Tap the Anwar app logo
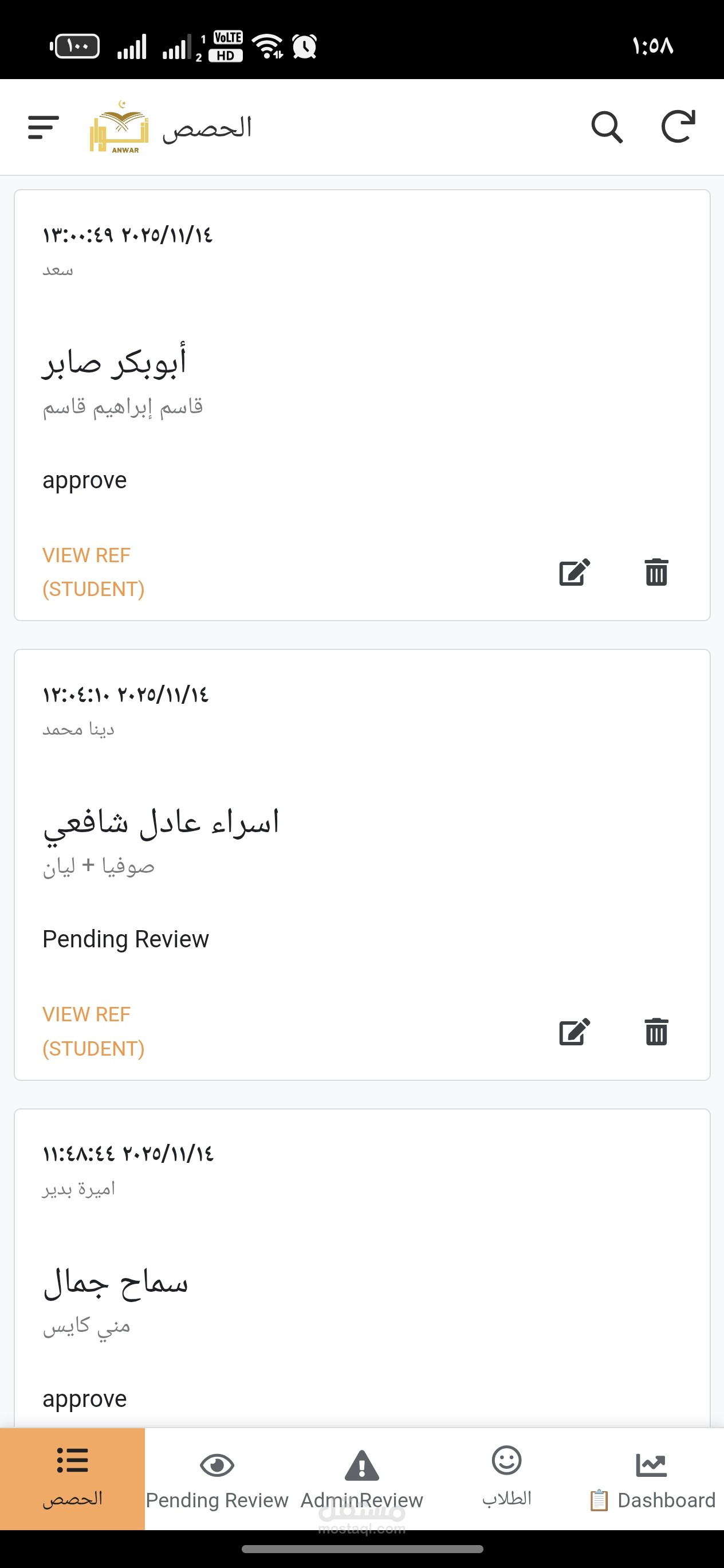Image resolution: width=724 pixels, height=1568 pixels. point(119,127)
